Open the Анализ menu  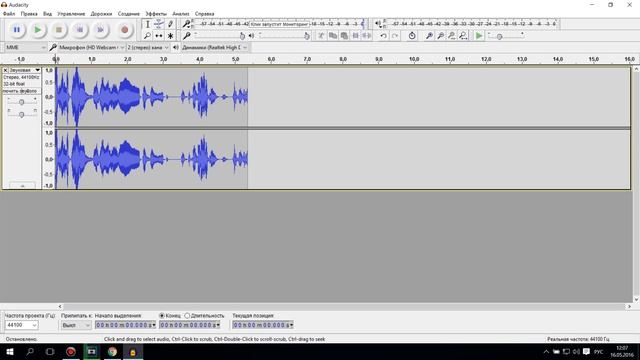pos(180,14)
